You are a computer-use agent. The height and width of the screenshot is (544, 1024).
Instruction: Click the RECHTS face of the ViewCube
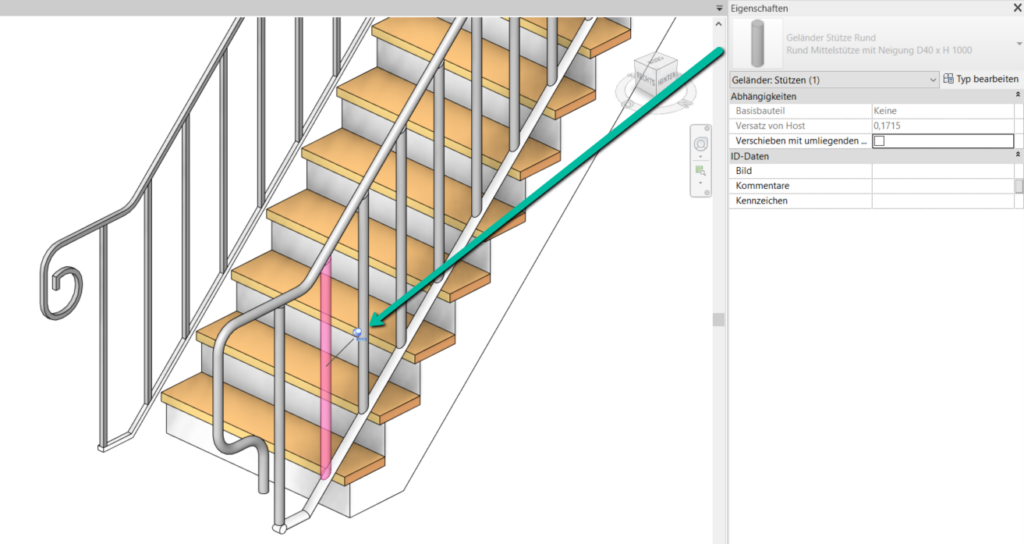(647, 79)
